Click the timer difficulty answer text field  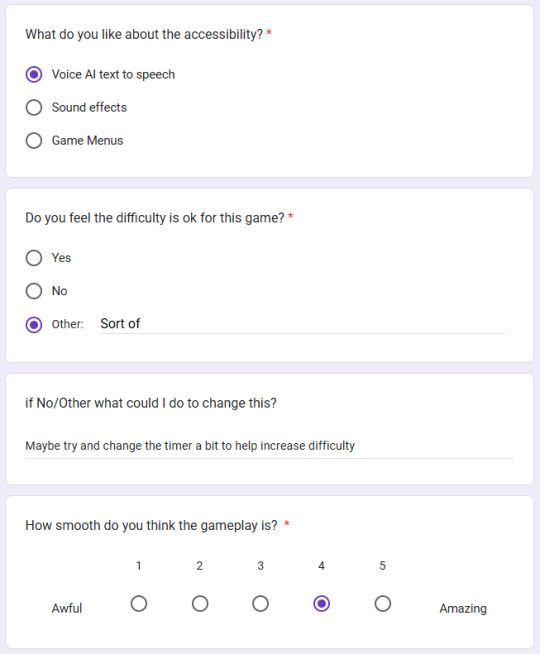click(x=269, y=446)
